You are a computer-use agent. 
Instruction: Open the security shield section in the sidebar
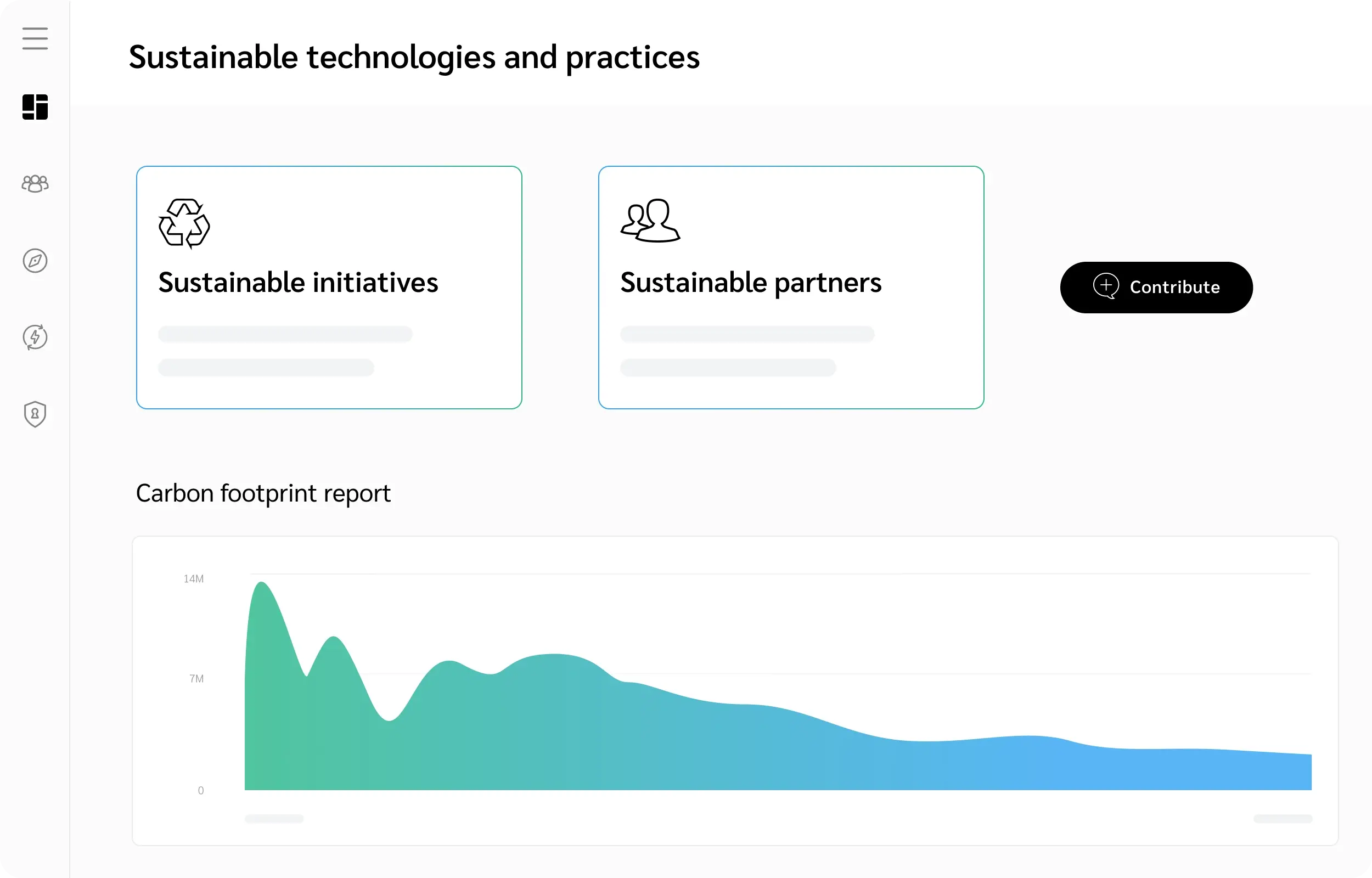(x=35, y=413)
